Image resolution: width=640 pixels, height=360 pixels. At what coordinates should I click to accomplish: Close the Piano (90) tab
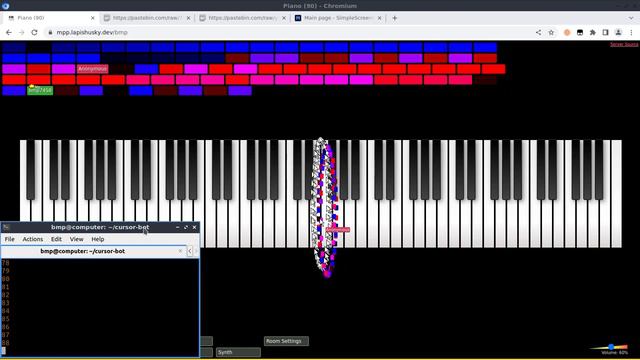[x=93, y=18]
